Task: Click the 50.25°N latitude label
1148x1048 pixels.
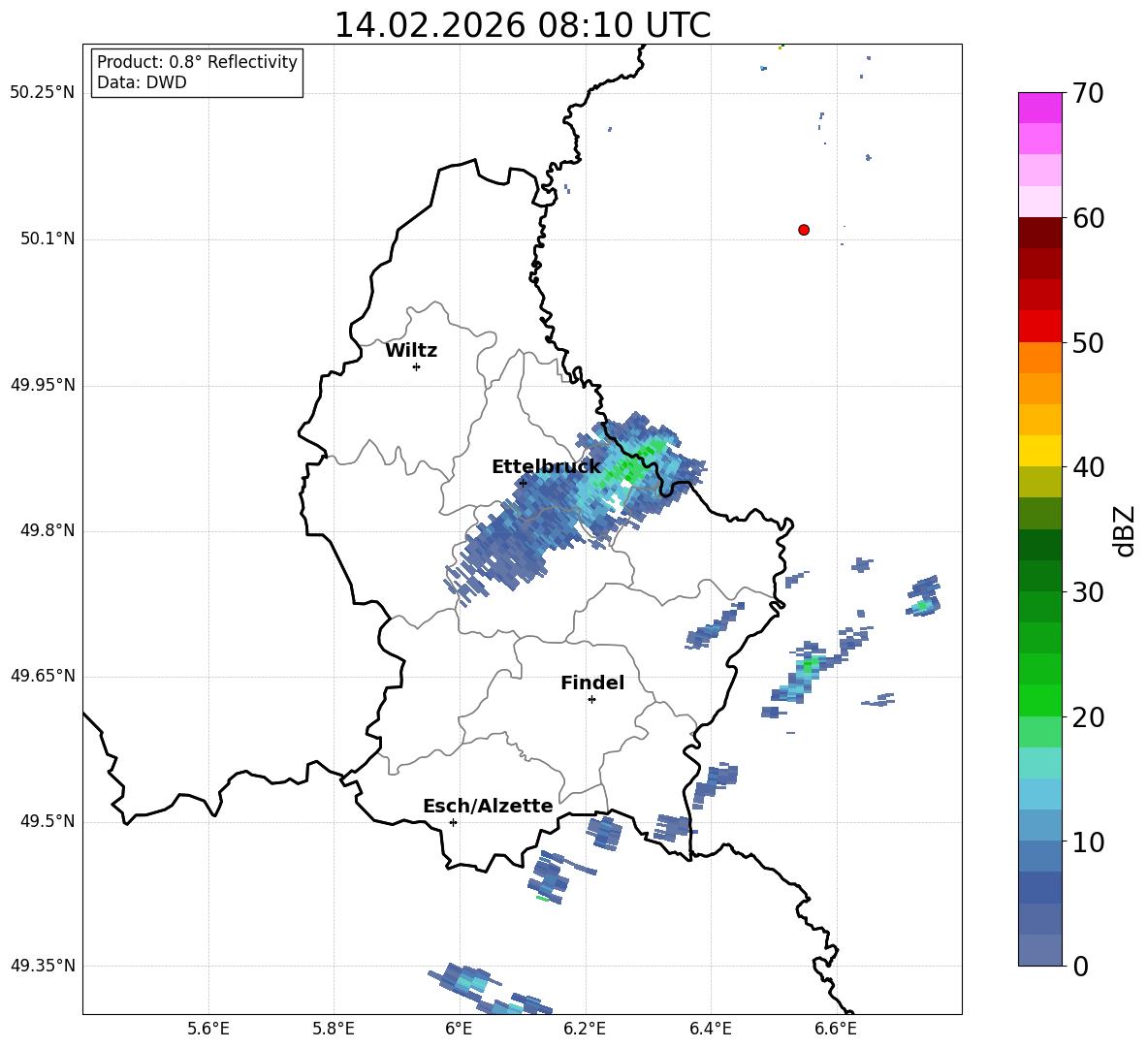Action: click(x=43, y=93)
